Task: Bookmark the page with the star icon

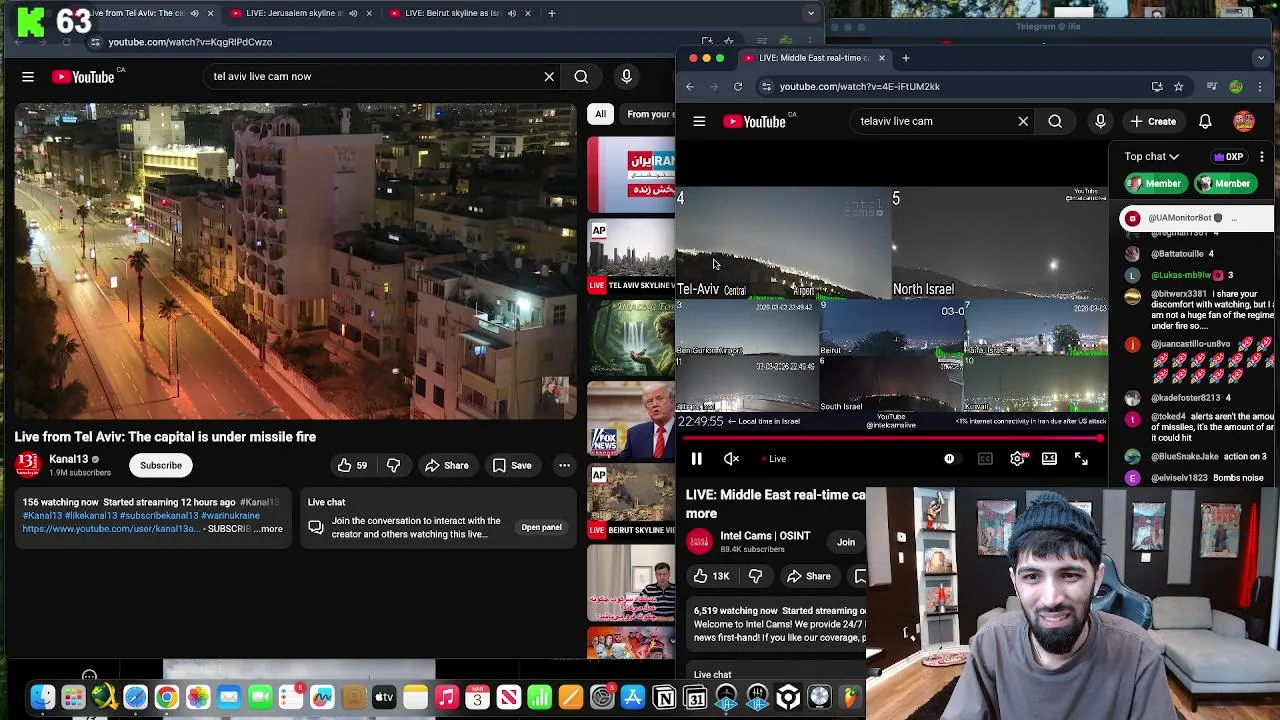Action: point(1178,86)
